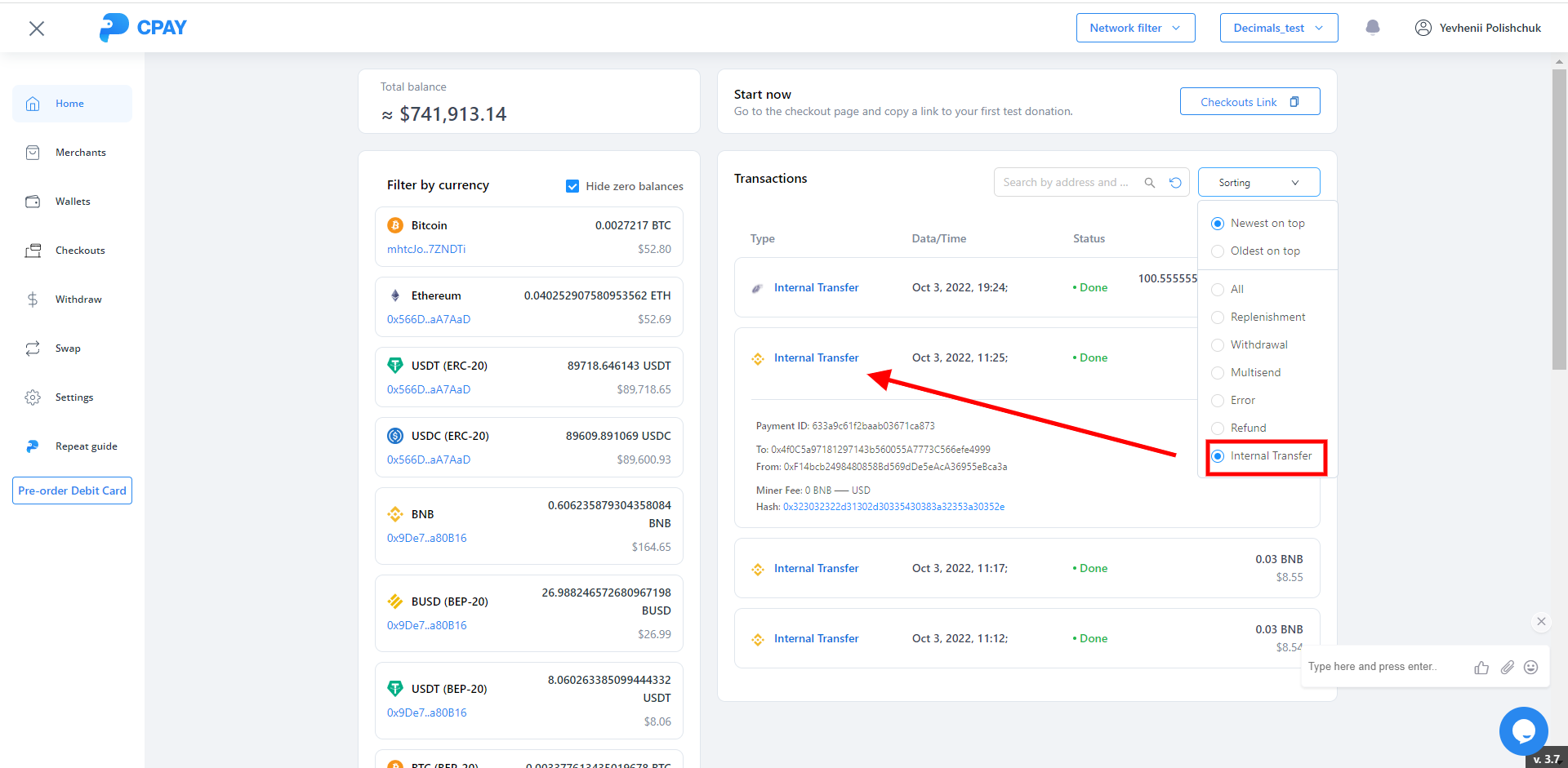Open the Swap sidebar item
The height and width of the screenshot is (768, 1568).
[68, 348]
